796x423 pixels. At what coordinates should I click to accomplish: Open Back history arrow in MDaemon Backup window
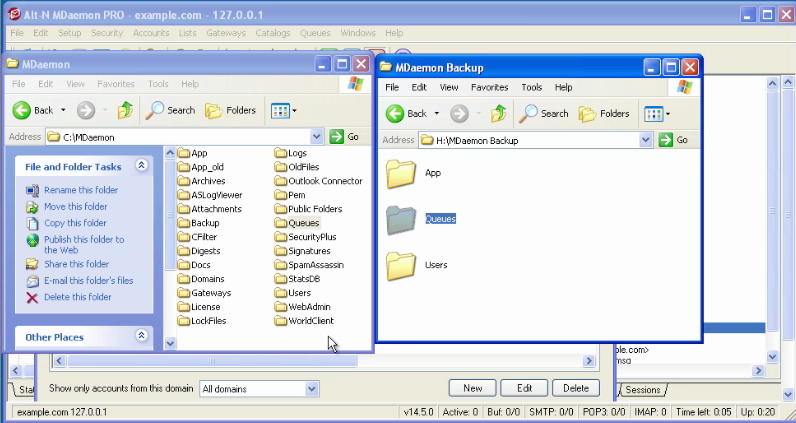click(437, 114)
